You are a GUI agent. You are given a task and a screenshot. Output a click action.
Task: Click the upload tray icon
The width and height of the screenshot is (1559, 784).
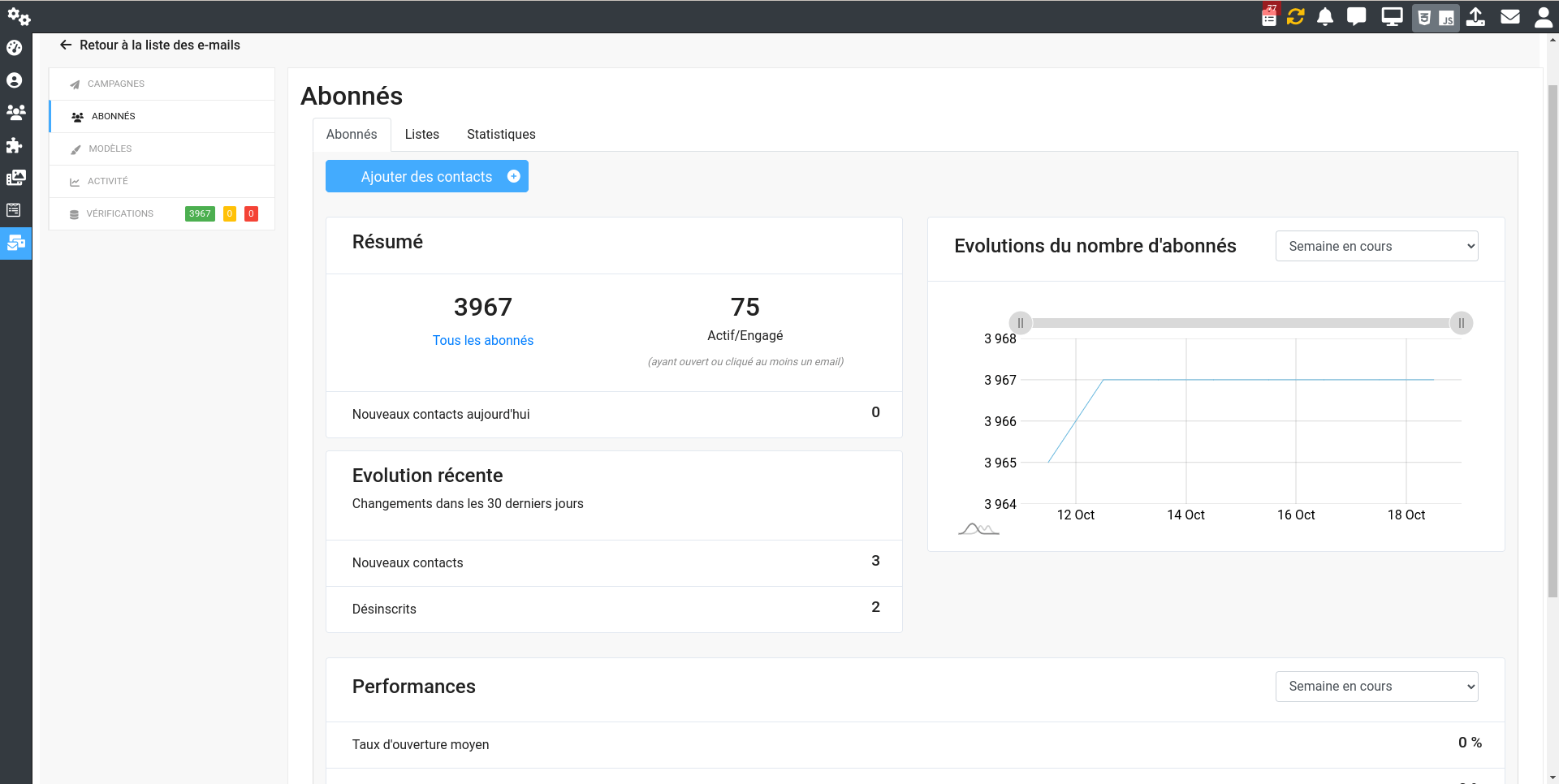[1476, 16]
